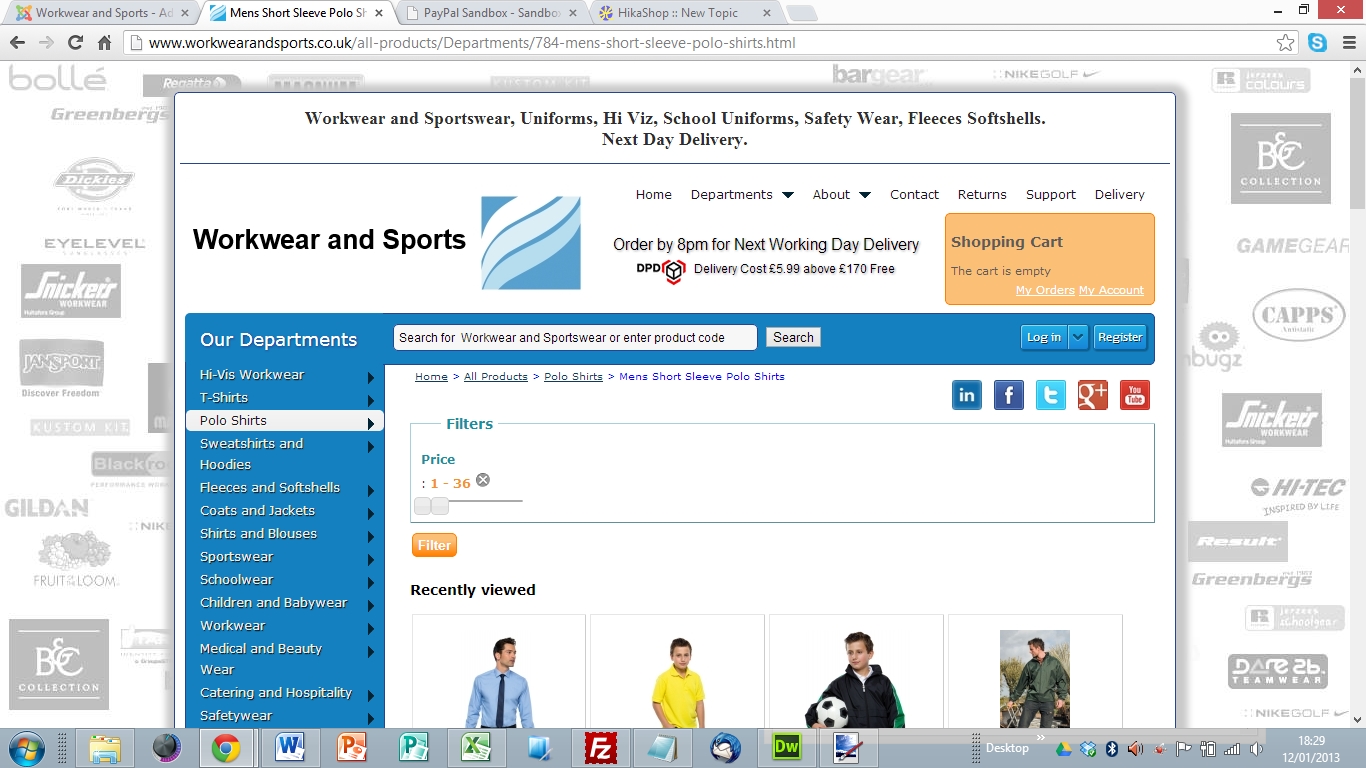
Task: Expand the Fleeces and Softshells submenu arrow
Action: pos(371,490)
